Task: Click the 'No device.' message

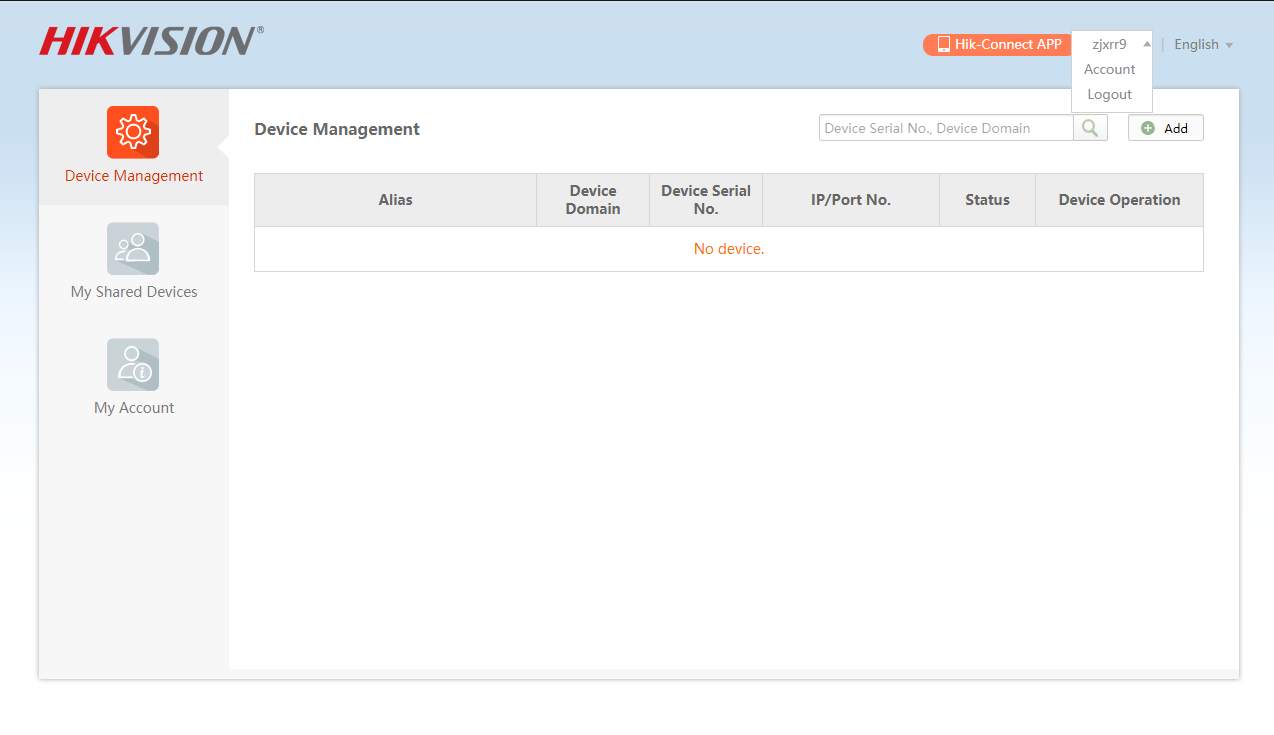Action: [729, 249]
